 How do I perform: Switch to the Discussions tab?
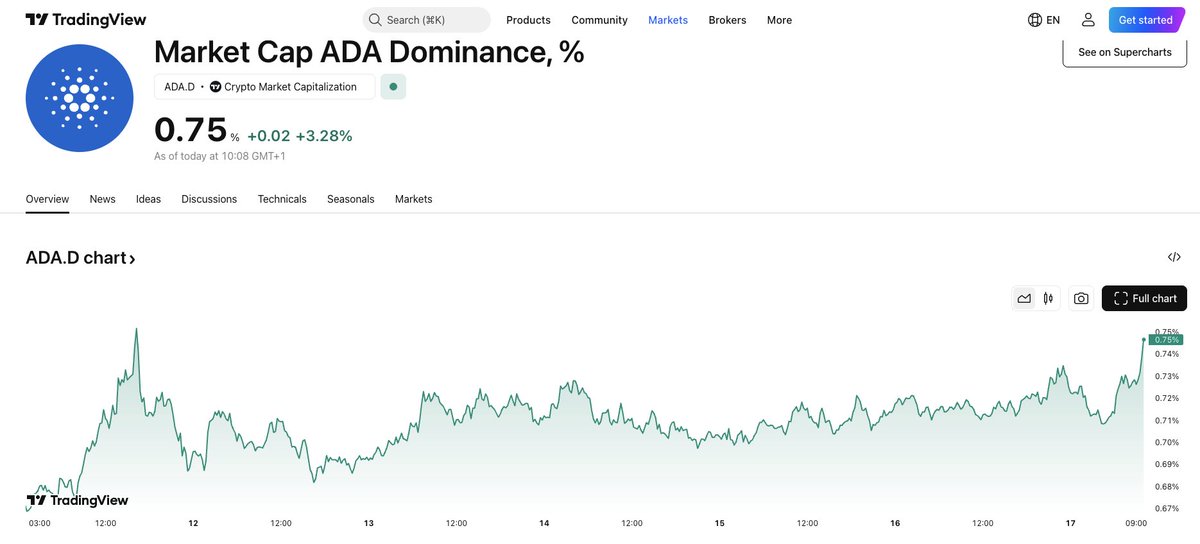click(209, 199)
